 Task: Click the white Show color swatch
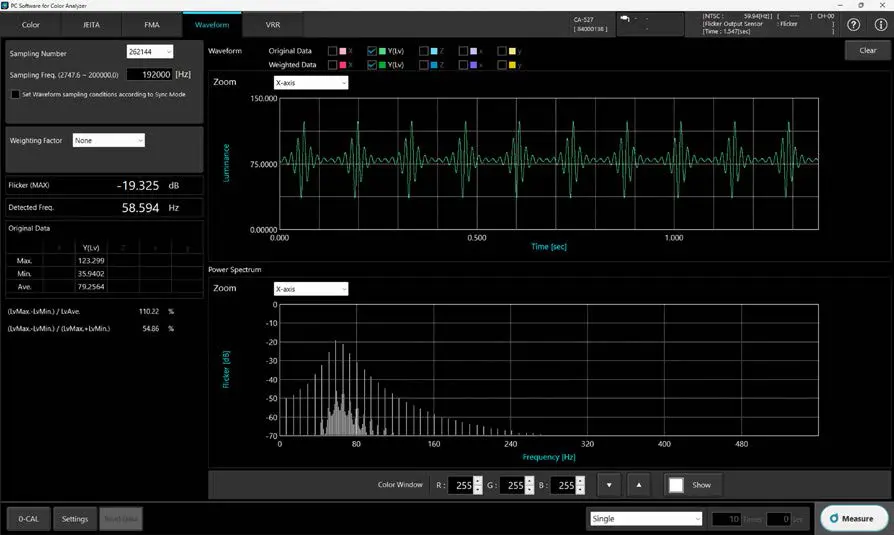pyautogui.click(x=676, y=485)
